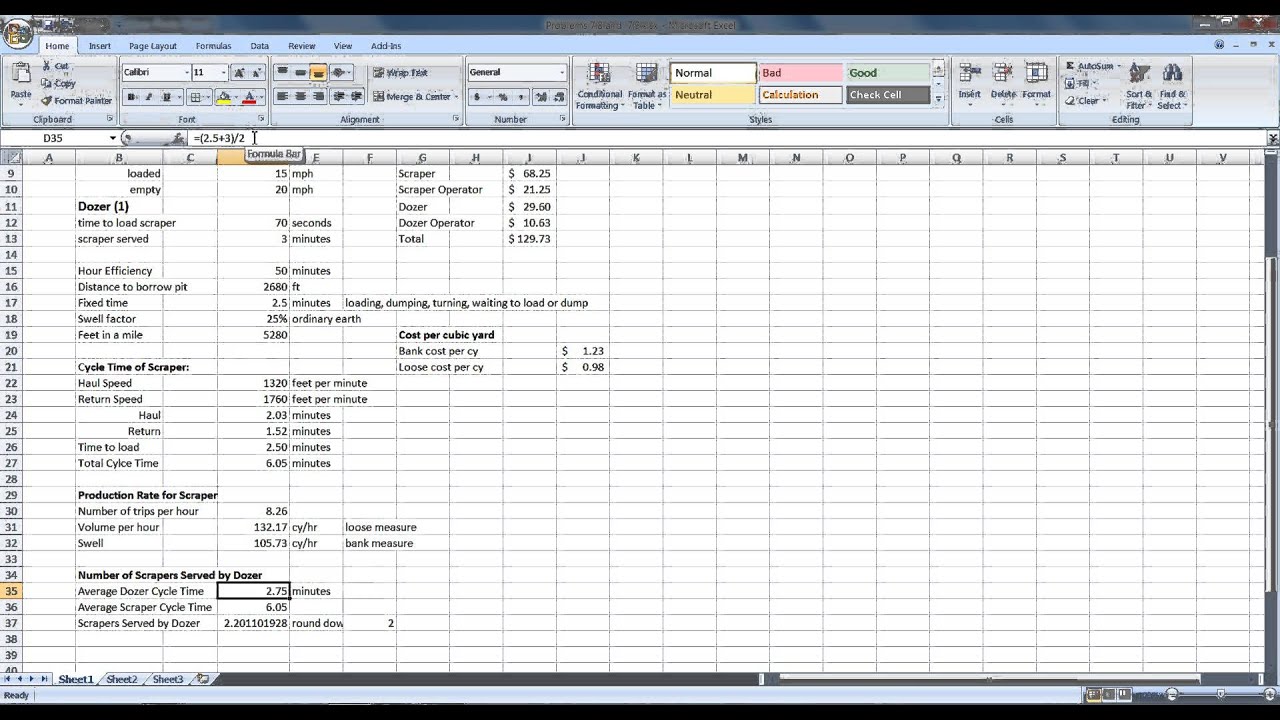Apply the Neutral cell style
This screenshot has height=720, width=1280.
click(713, 95)
